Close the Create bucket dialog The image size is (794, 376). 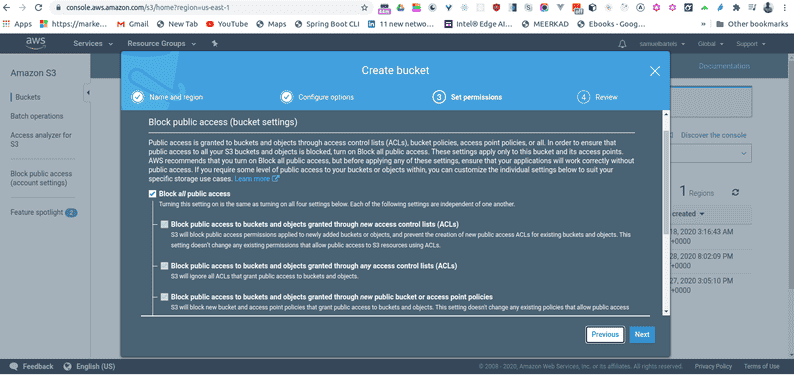pyautogui.click(x=655, y=71)
